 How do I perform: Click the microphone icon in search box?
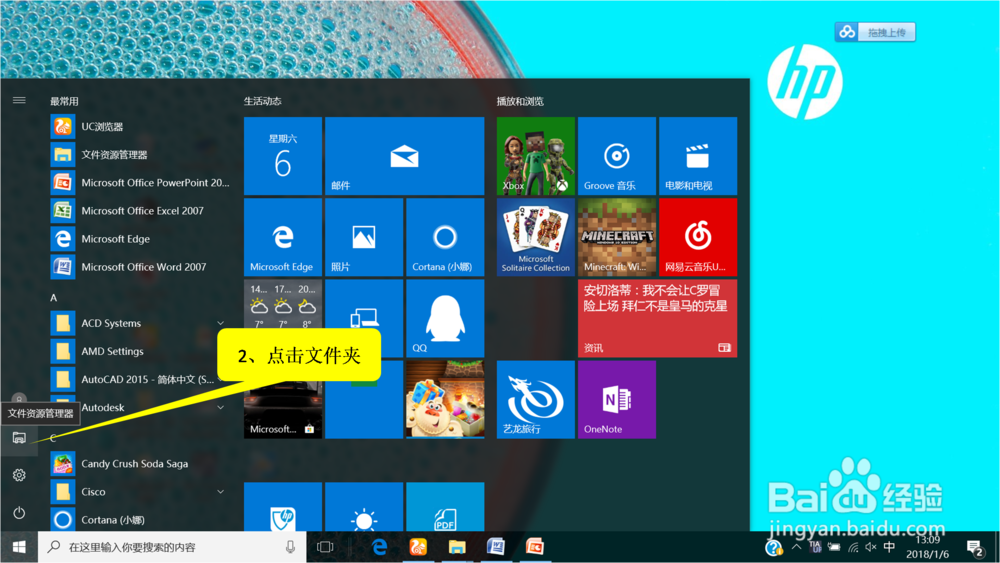click(290, 547)
